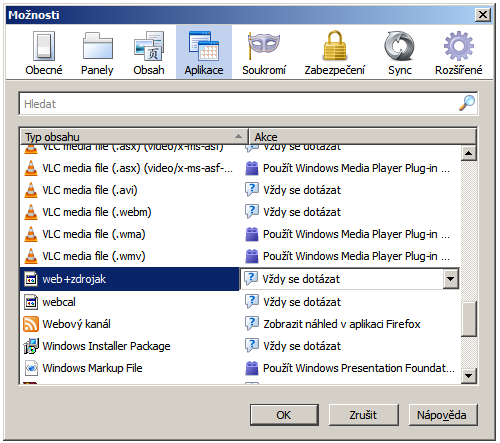Viewport: 500px width, 443px height.
Task: Open help via Nápověda button
Action: (443, 415)
